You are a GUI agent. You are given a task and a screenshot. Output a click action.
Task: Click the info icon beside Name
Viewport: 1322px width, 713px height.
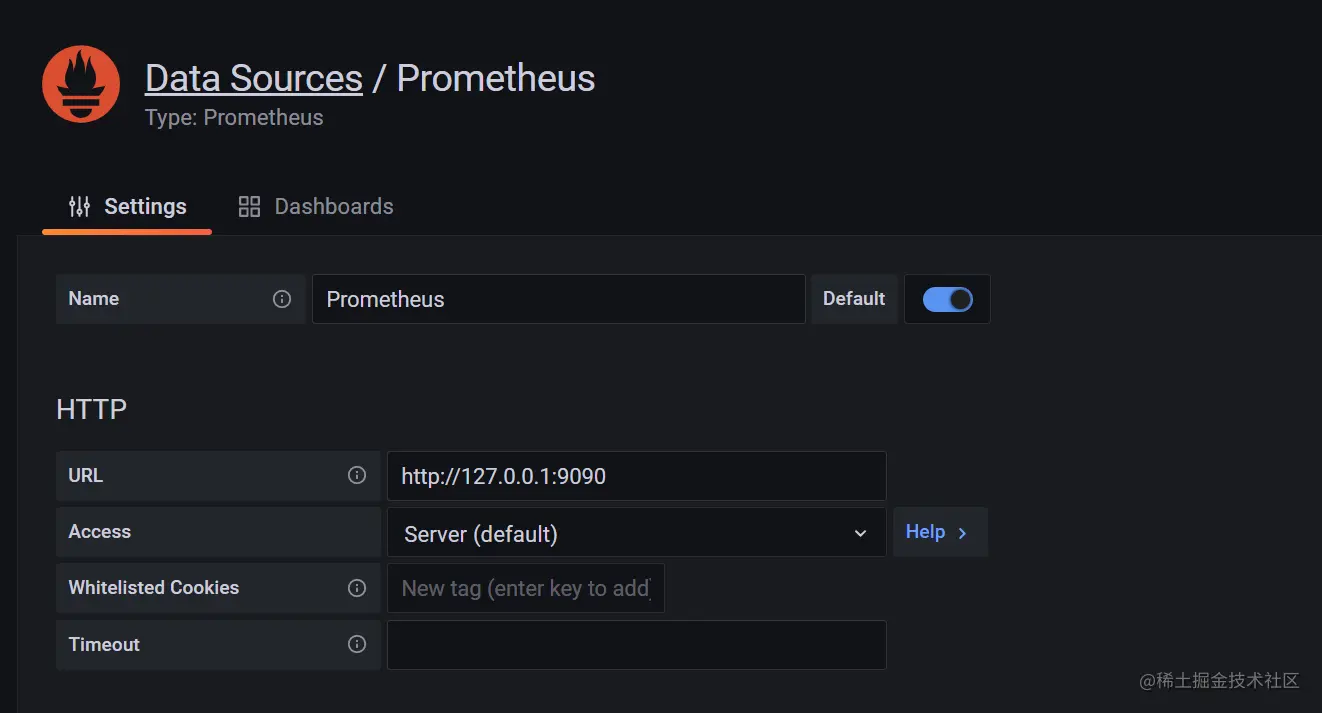pos(282,299)
